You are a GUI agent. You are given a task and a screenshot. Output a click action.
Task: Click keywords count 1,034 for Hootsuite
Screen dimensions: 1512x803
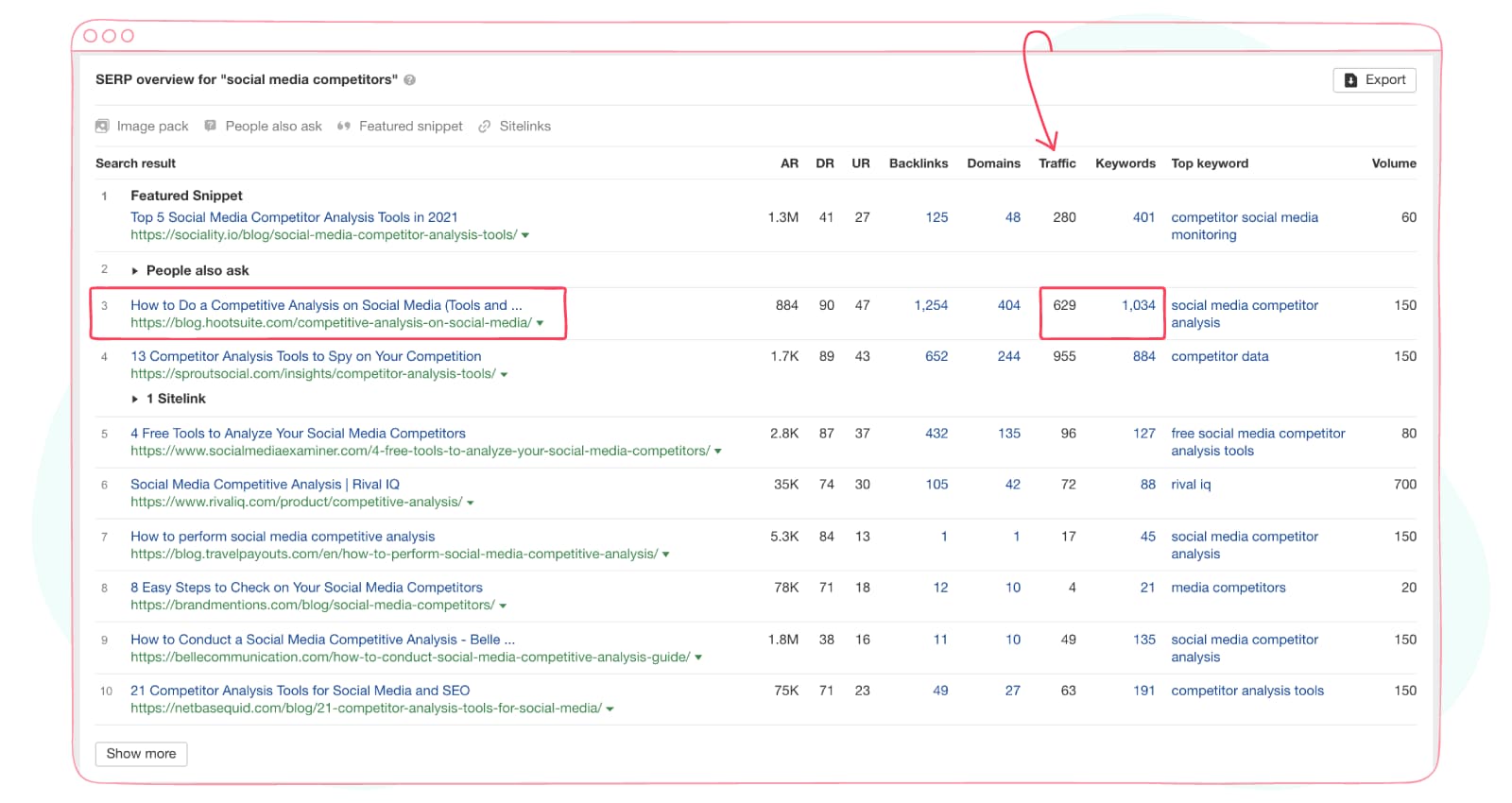(x=1139, y=305)
